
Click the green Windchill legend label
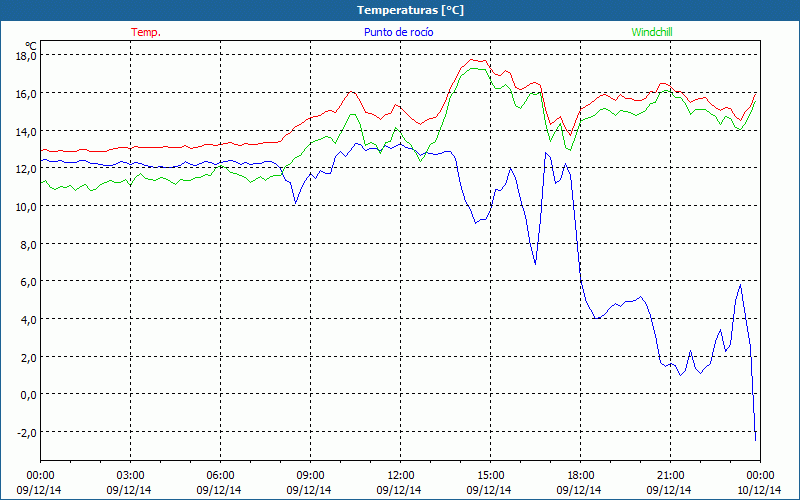click(652, 32)
